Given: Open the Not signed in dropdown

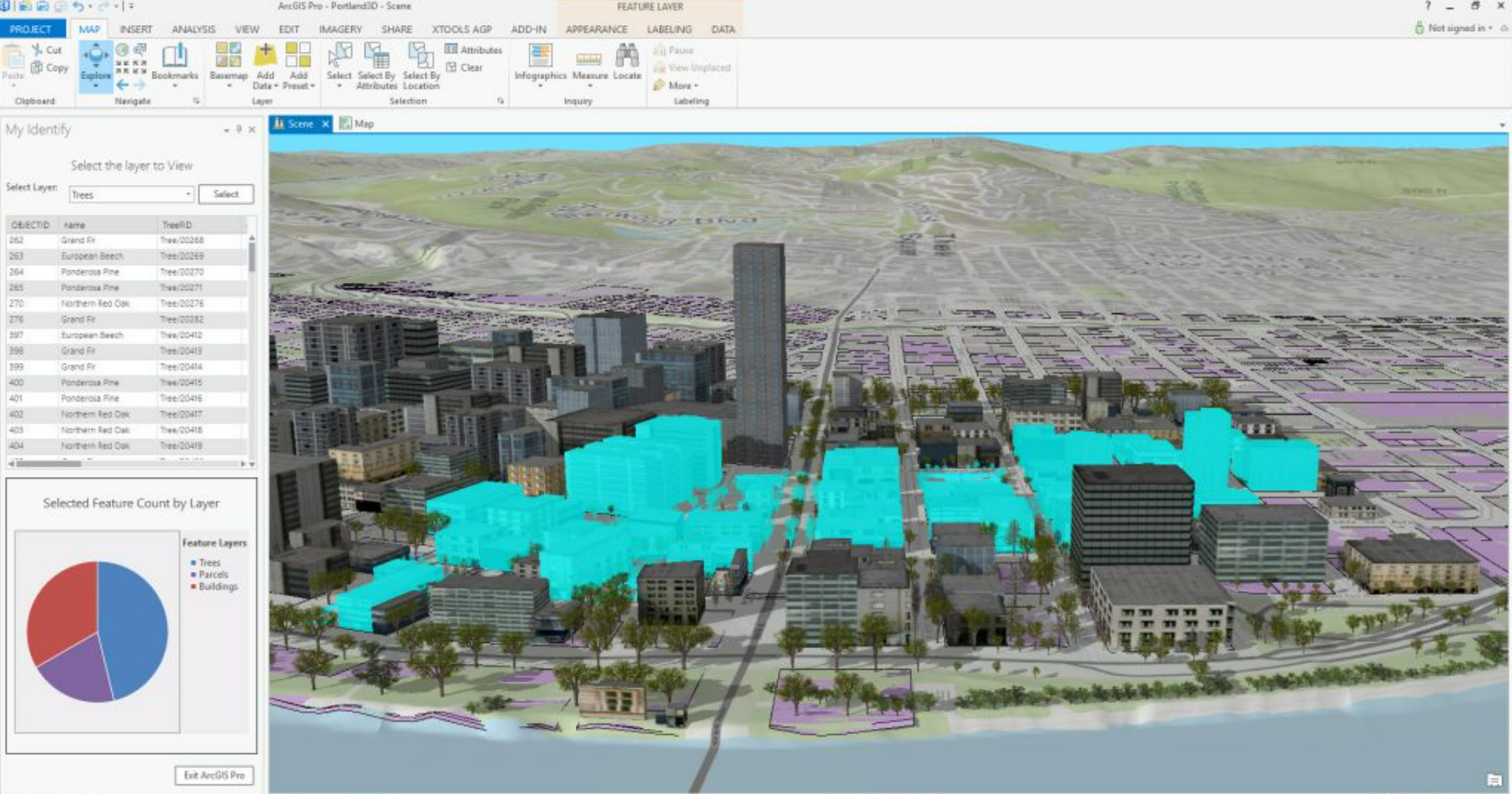Looking at the screenshot, I should (x=1460, y=28).
